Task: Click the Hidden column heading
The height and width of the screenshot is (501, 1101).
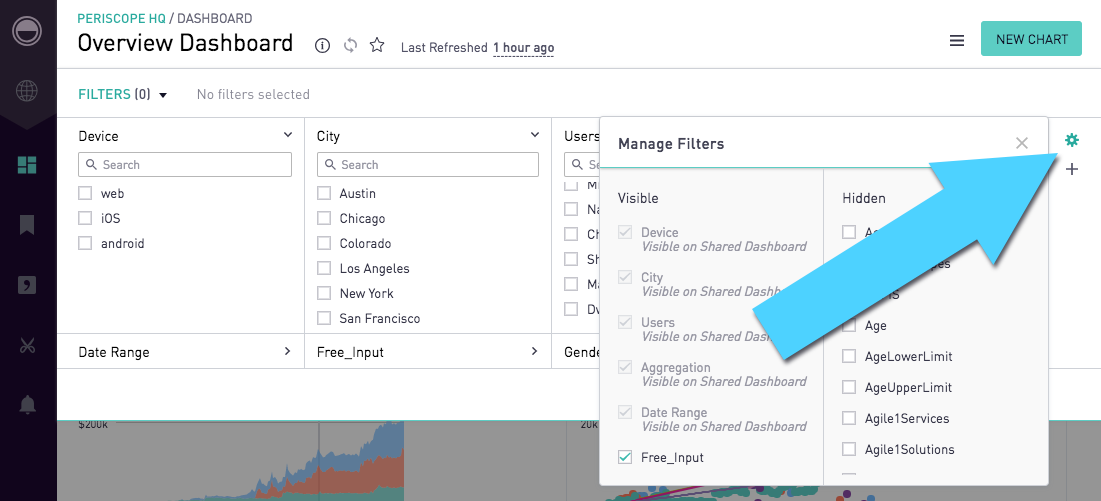Action: (864, 199)
